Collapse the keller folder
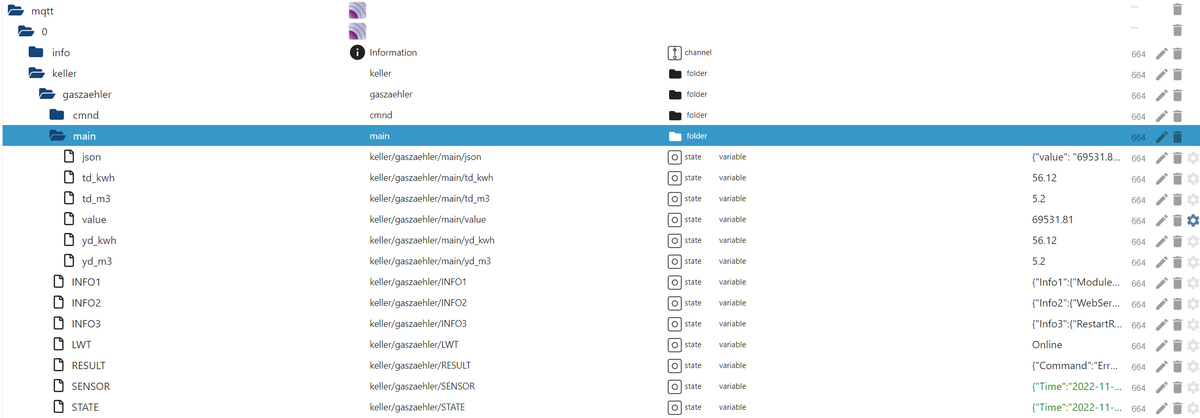Viewport: 1200px width, 418px height. (x=36, y=73)
